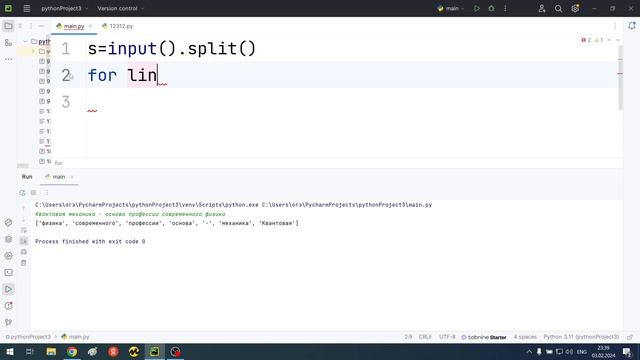640x360 pixels.
Task: Click the 'for' breadcrumb below the editor
Action: [58, 163]
